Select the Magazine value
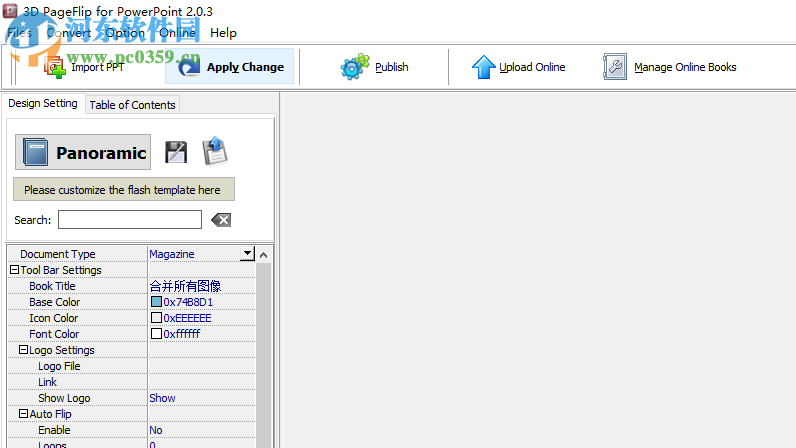This screenshot has width=796, height=448. tap(172, 254)
